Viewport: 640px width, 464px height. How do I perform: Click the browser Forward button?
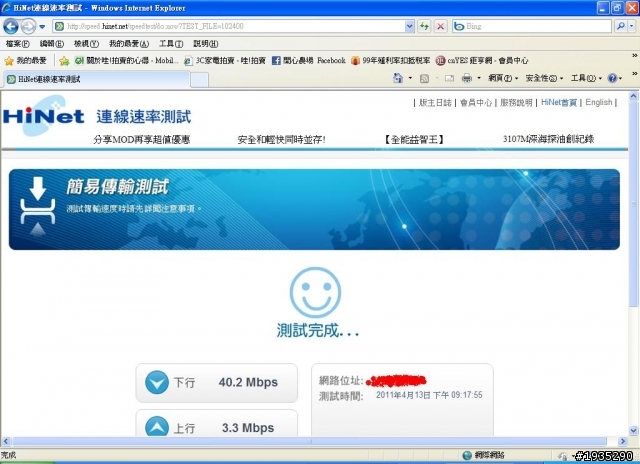[28, 27]
